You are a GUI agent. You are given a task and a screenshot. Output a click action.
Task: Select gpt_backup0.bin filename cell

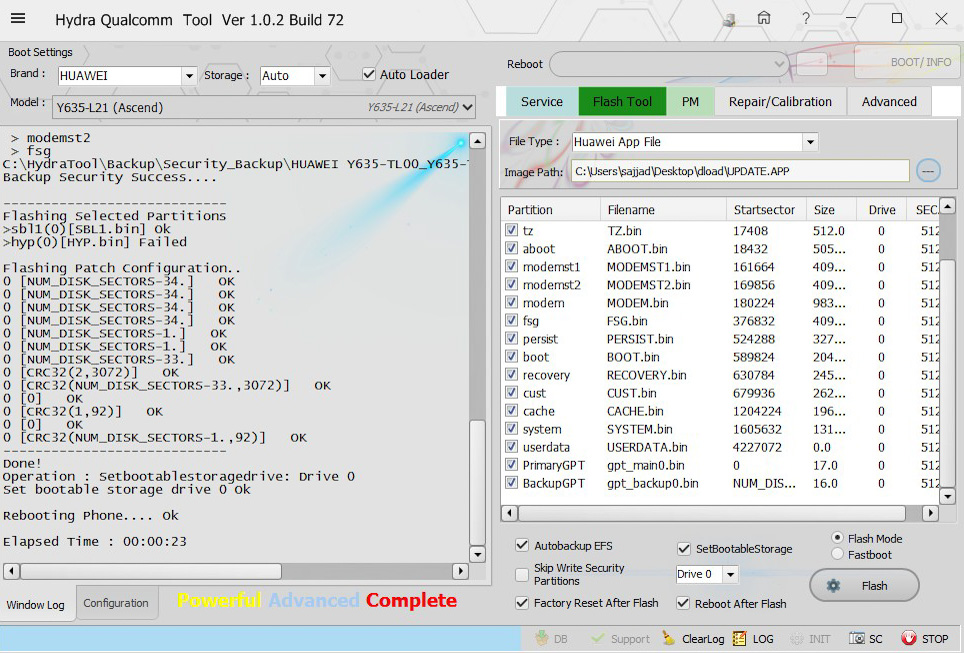pyautogui.click(x=653, y=483)
